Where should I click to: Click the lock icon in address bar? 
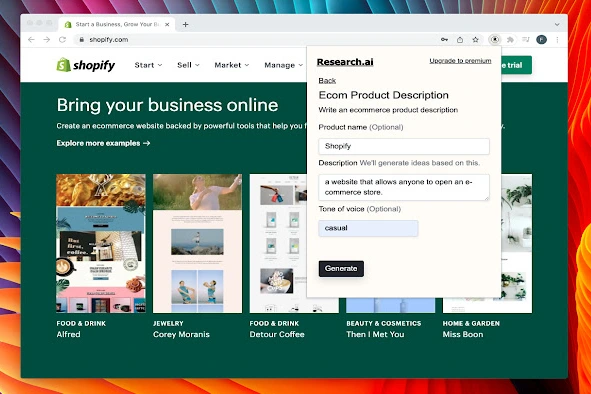(81, 40)
